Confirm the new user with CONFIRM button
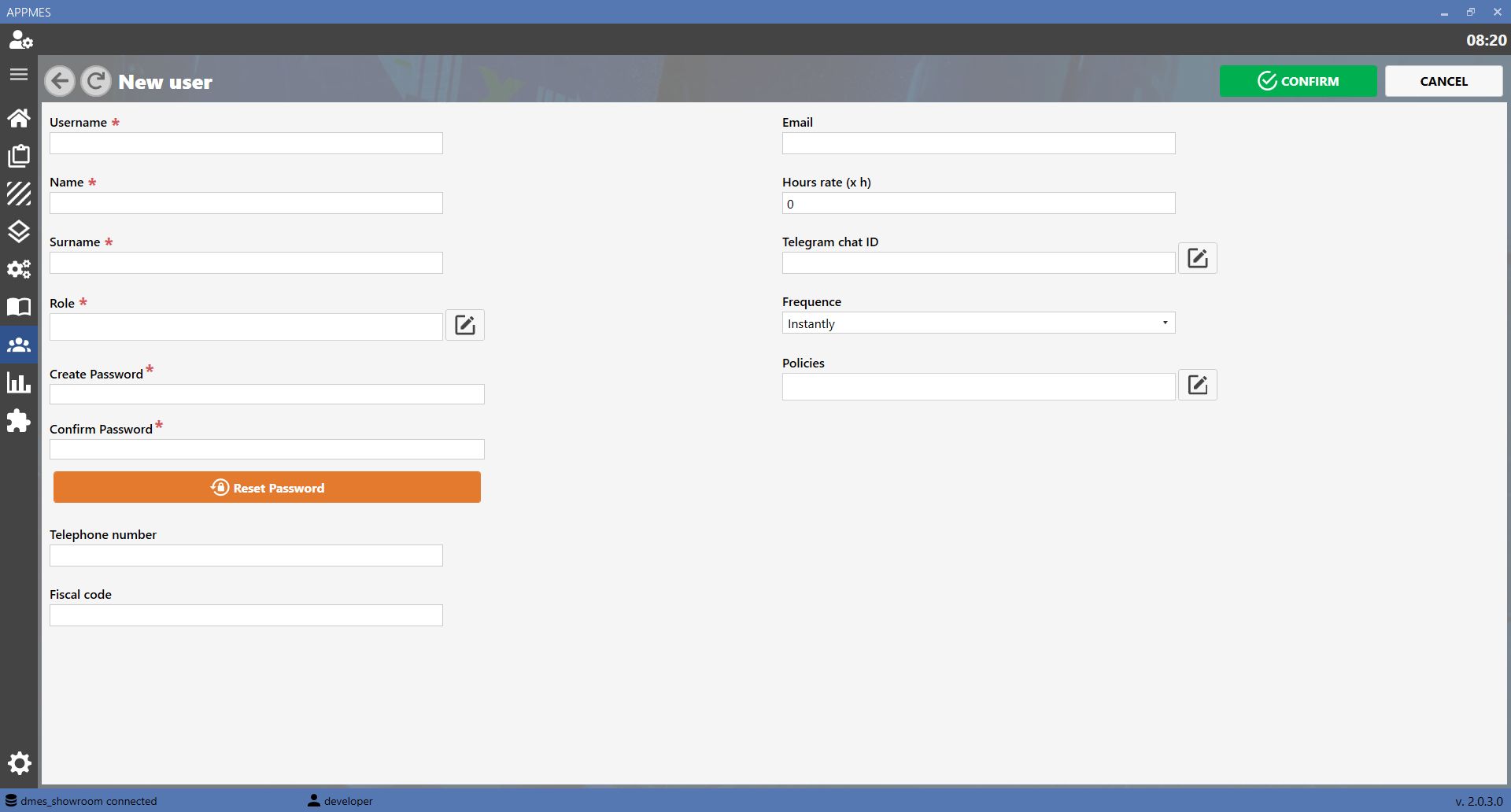 (1299, 81)
